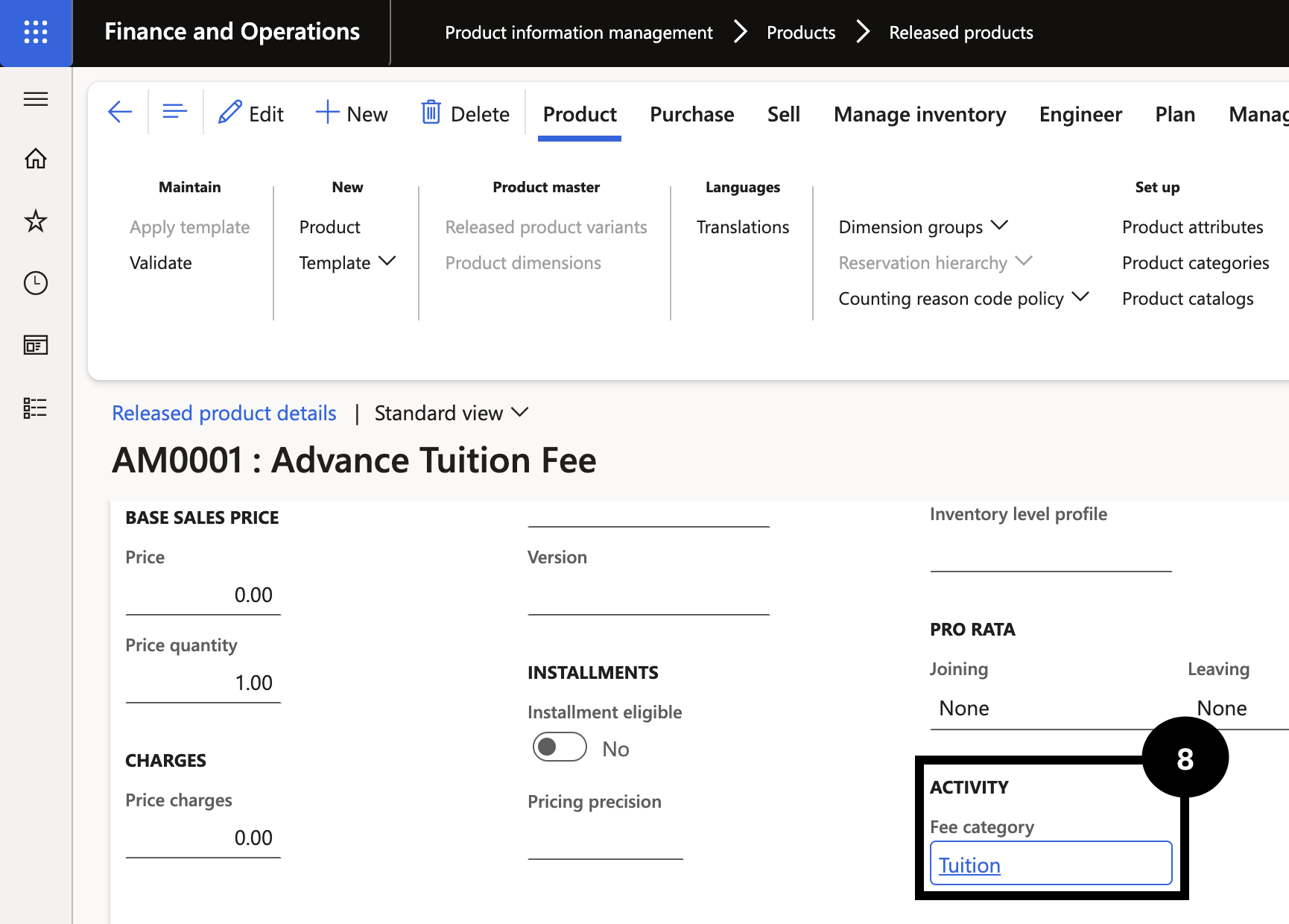Click the Products breadcrumb

coord(801,33)
